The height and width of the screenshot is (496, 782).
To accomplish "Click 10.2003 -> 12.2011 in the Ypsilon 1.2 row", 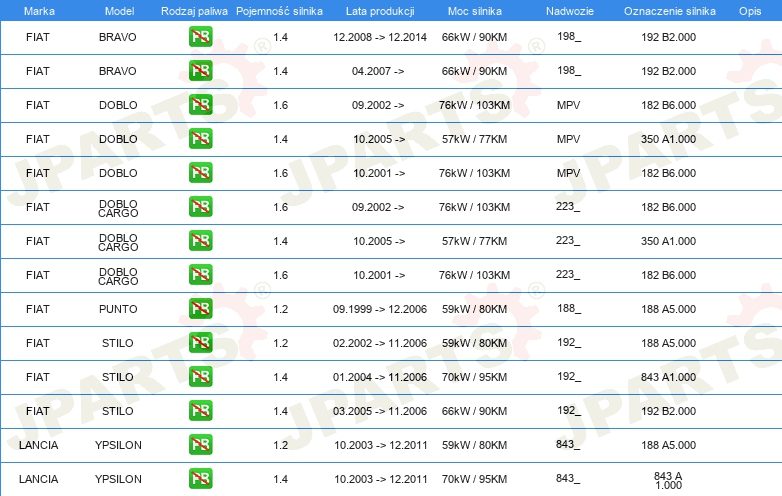I will 381,445.
